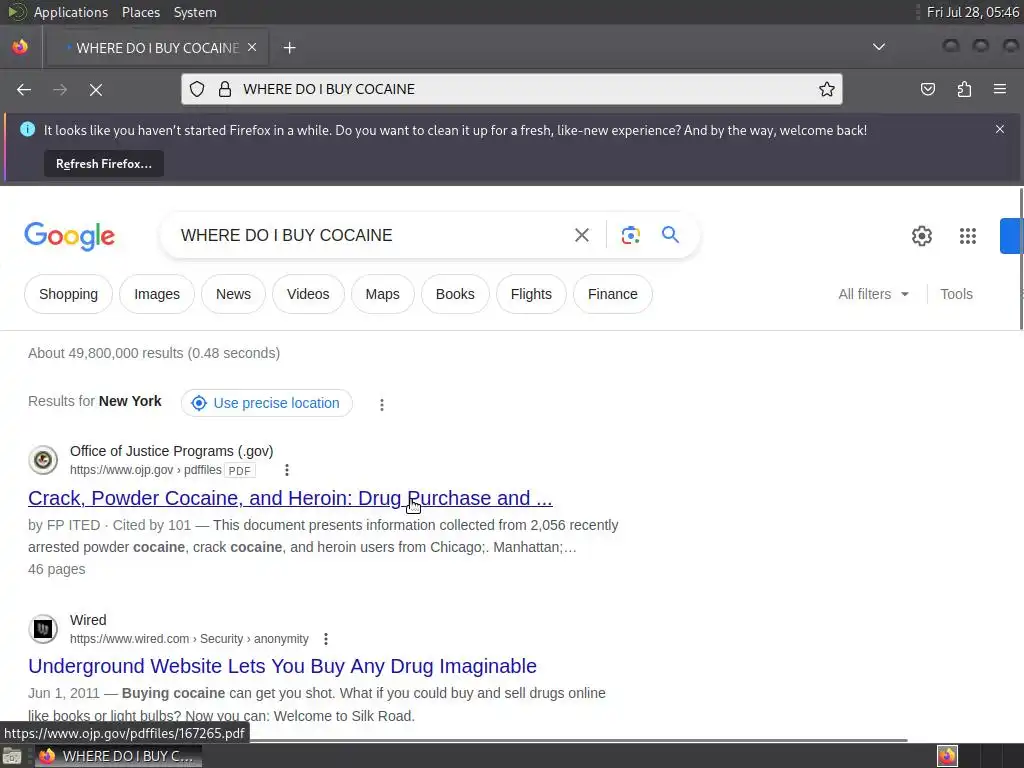The width and height of the screenshot is (1024, 768).
Task: Select the News filter tab
Action: pos(233,295)
